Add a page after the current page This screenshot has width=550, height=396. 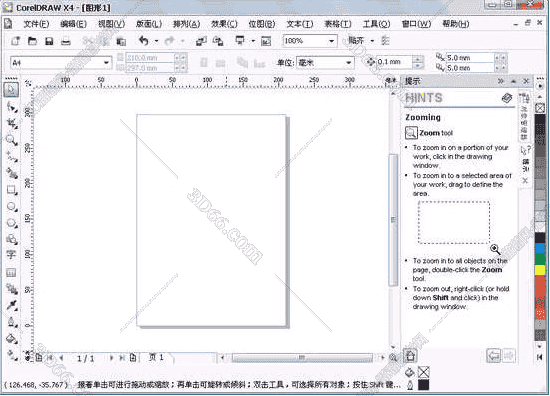coord(133,358)
